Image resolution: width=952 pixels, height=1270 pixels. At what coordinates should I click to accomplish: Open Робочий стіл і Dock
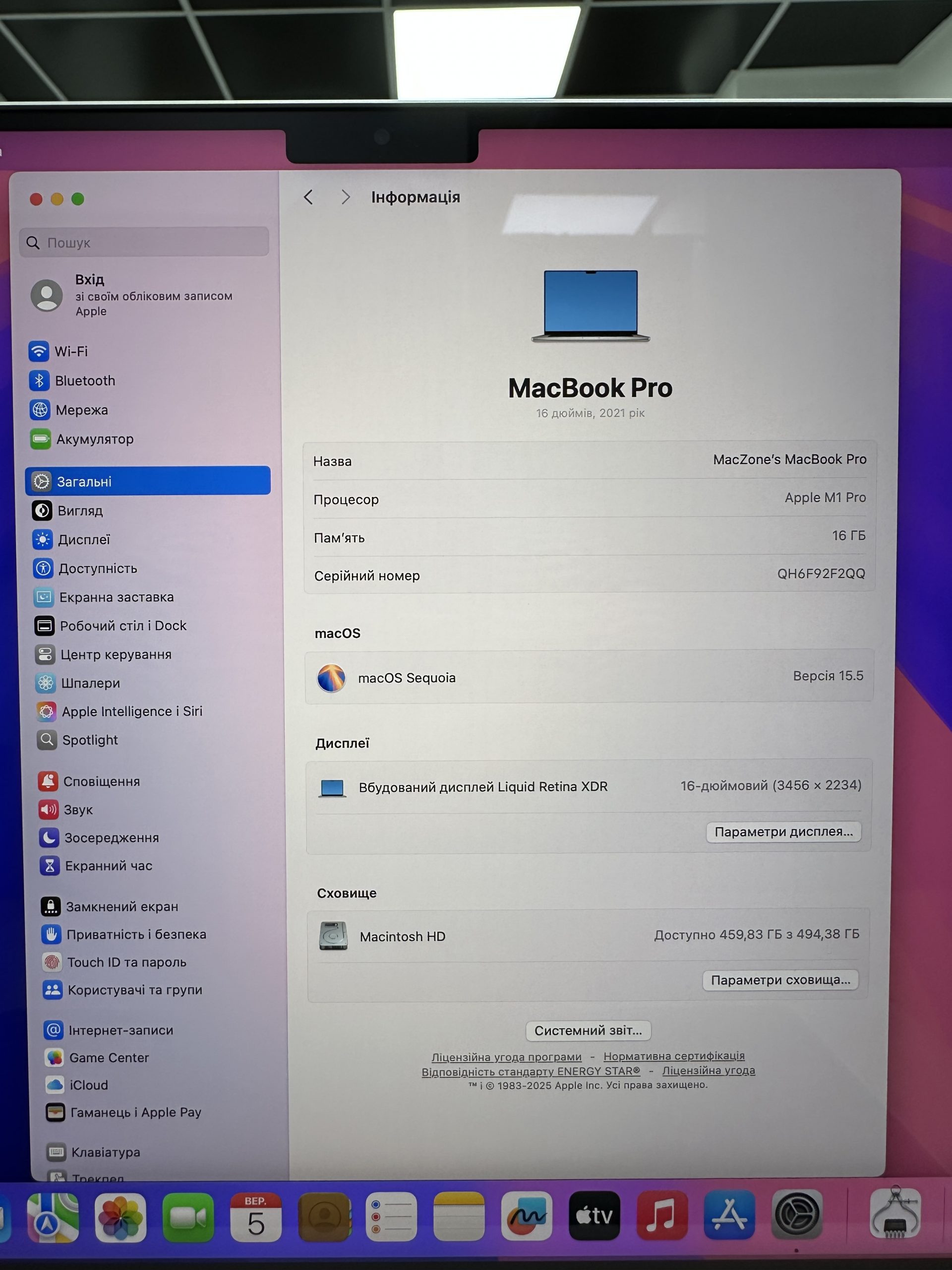[149, 626]
